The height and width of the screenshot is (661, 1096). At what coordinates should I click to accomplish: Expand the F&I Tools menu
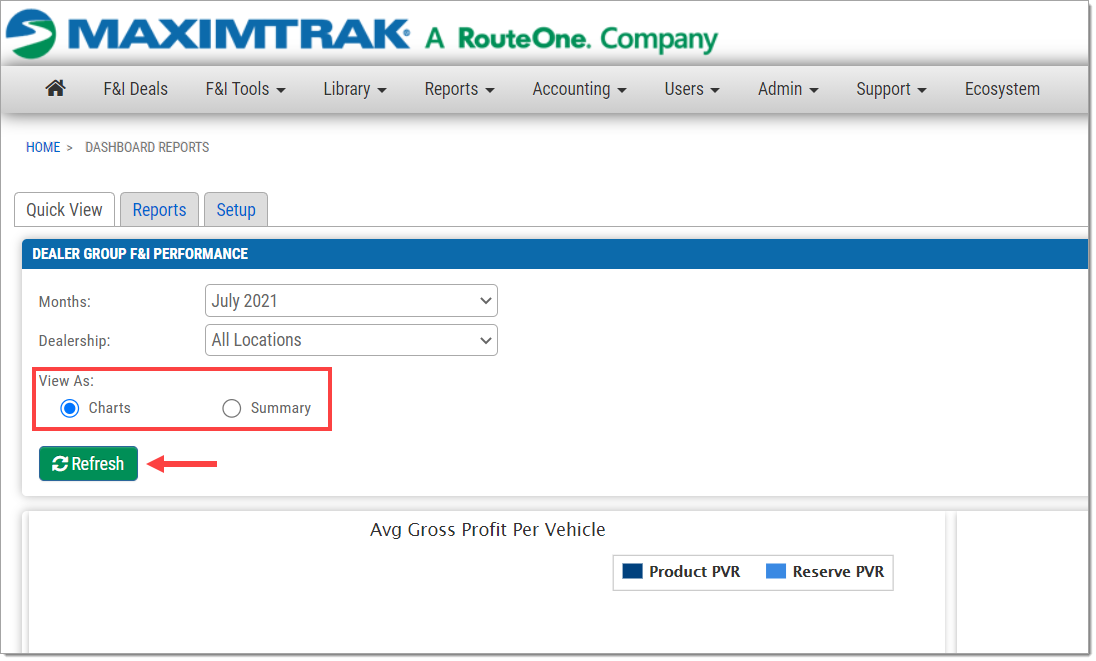tap(245, 89)
